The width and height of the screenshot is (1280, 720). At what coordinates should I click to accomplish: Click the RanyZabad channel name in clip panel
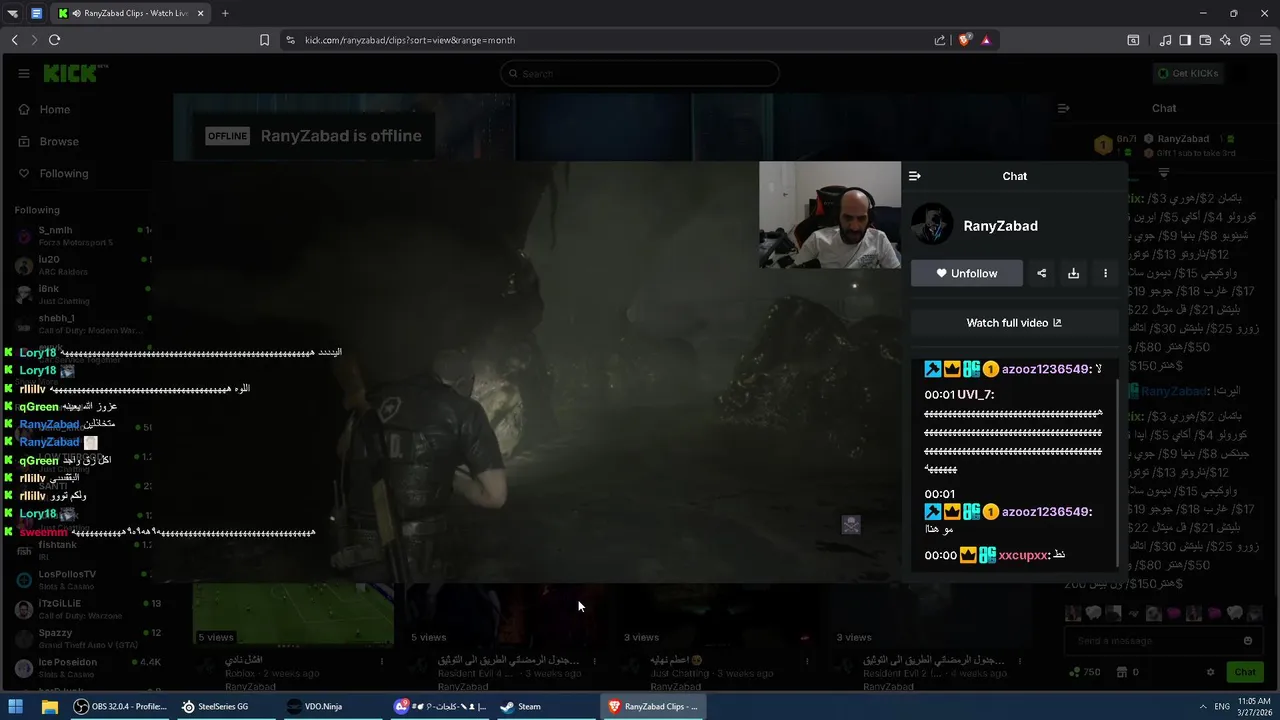(x=1000, y=226)
